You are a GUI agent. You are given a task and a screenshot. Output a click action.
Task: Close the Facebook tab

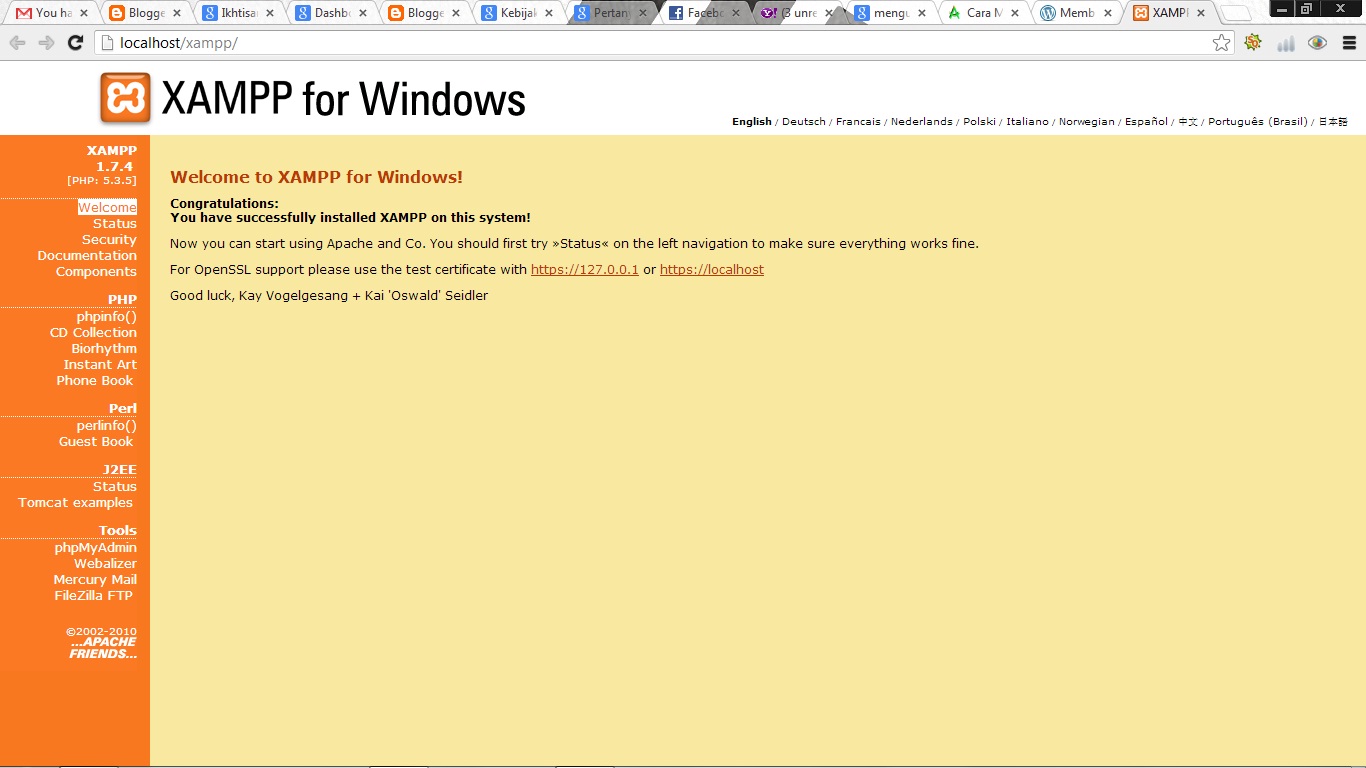click(736, 13)
